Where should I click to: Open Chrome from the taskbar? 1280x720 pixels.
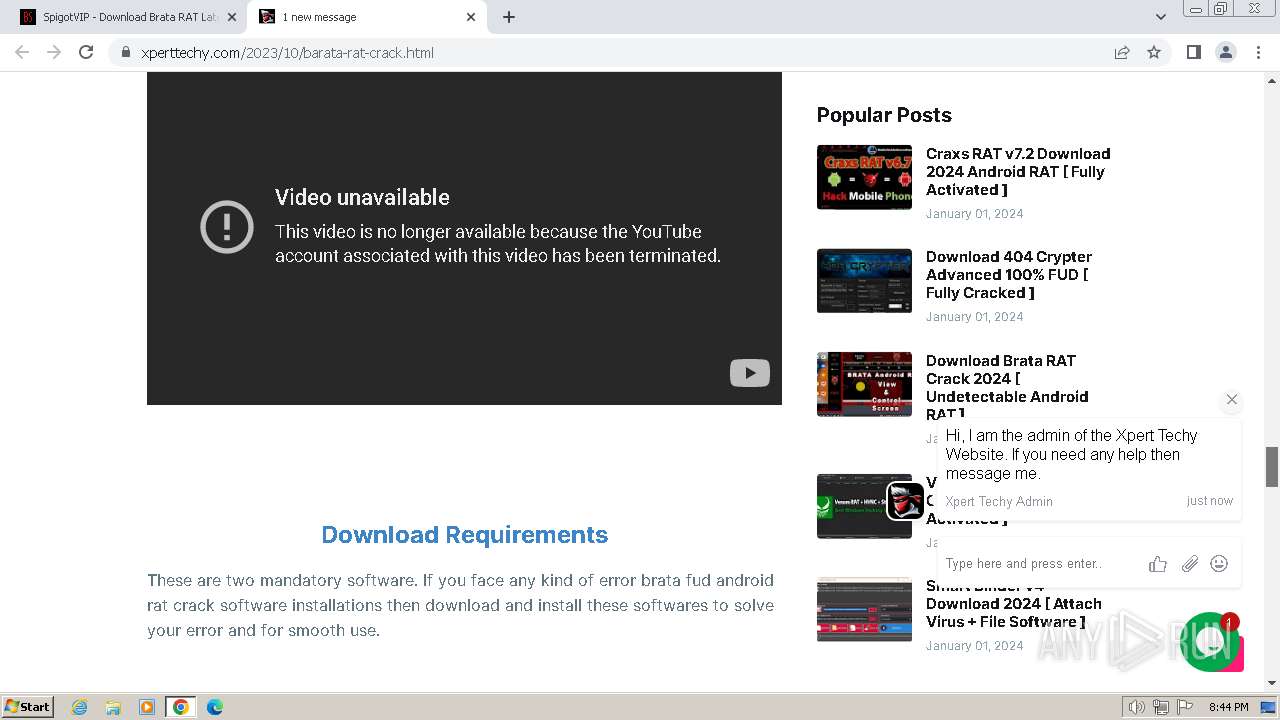click(x=181, y=707)
